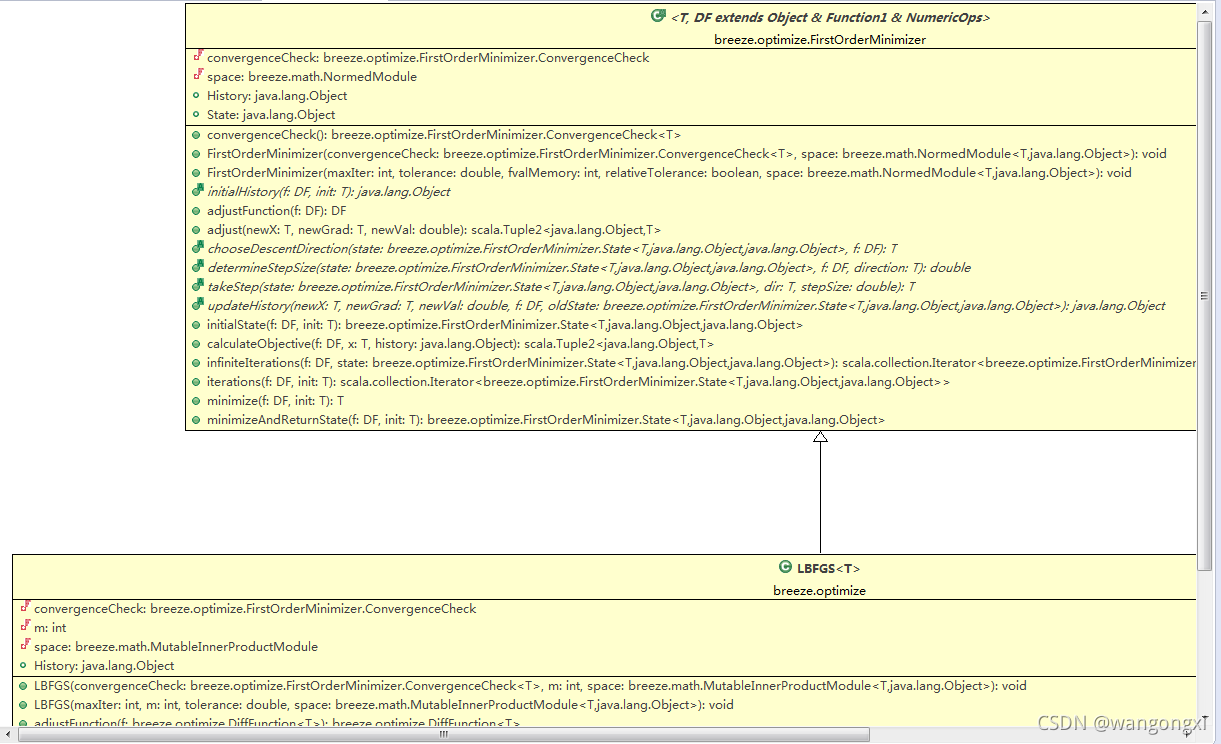Select the FirstOrderMinimizer(convergenceCheck...) constructor row
1221x744 pixels.
pos(687,154)
